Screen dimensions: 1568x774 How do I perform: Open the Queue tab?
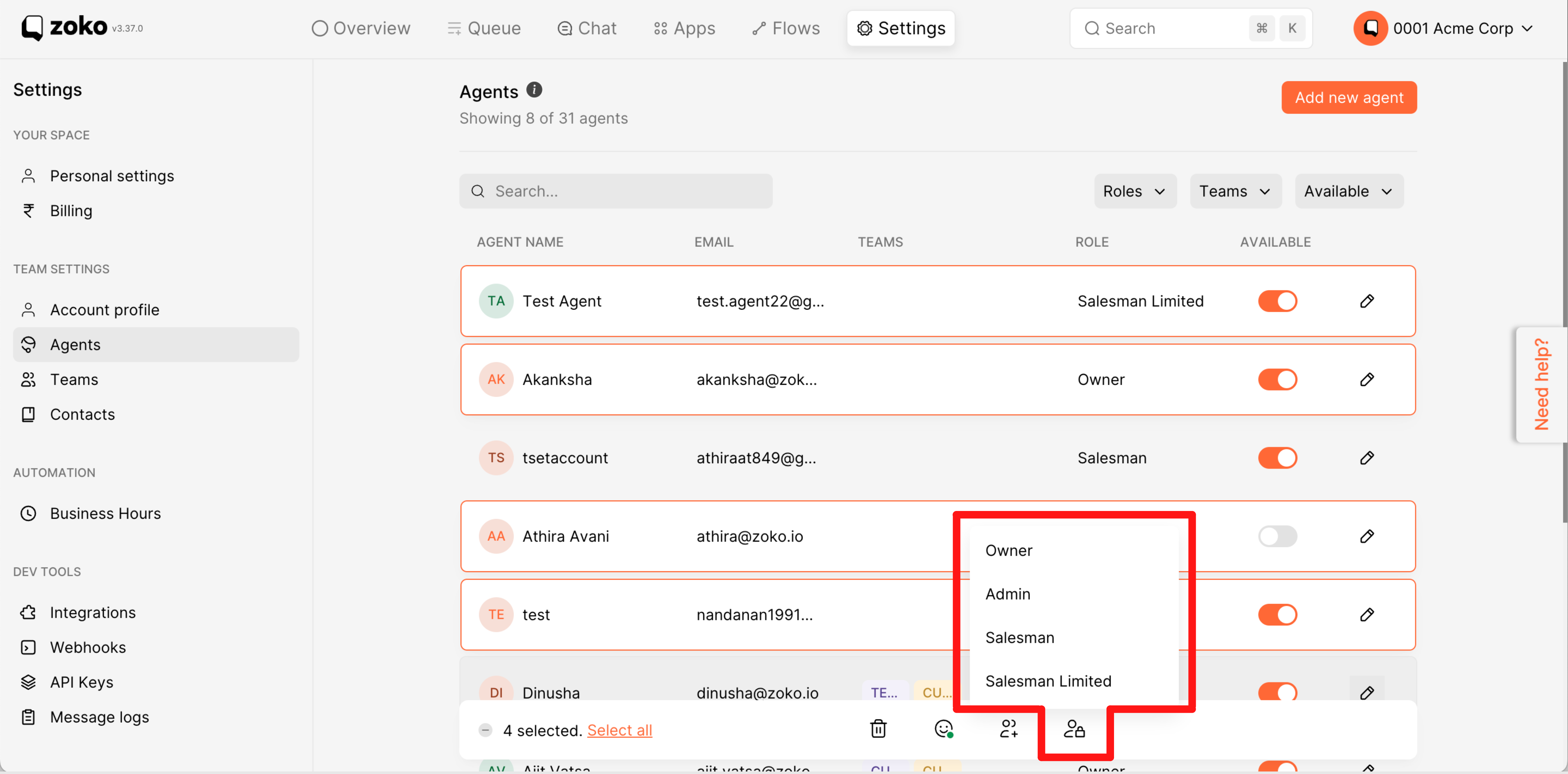point(484,29)
